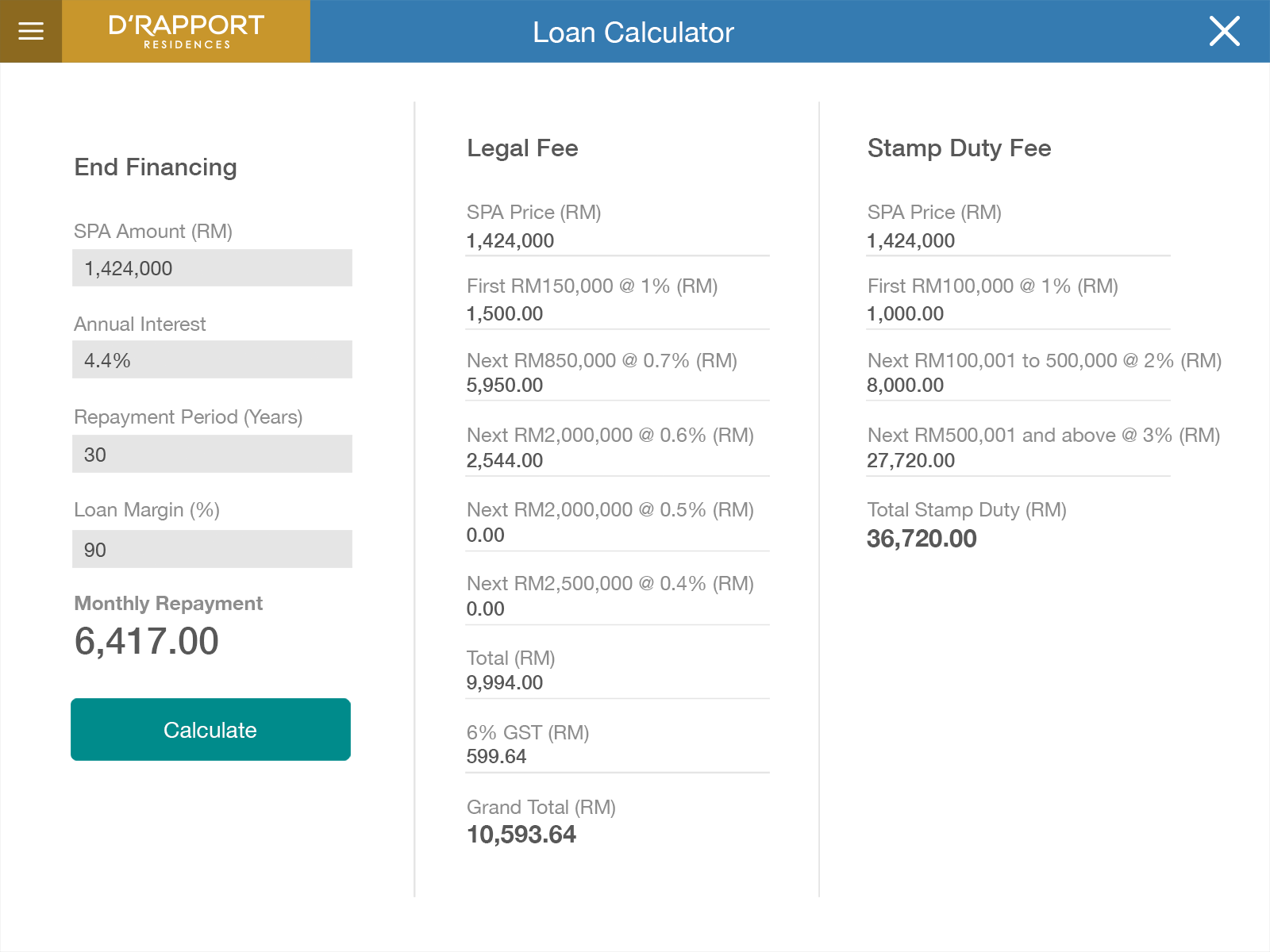This screenshot has height=952, width=1270.
Task: Click the D'Rapport Residences logo
Action: point(186,31)
